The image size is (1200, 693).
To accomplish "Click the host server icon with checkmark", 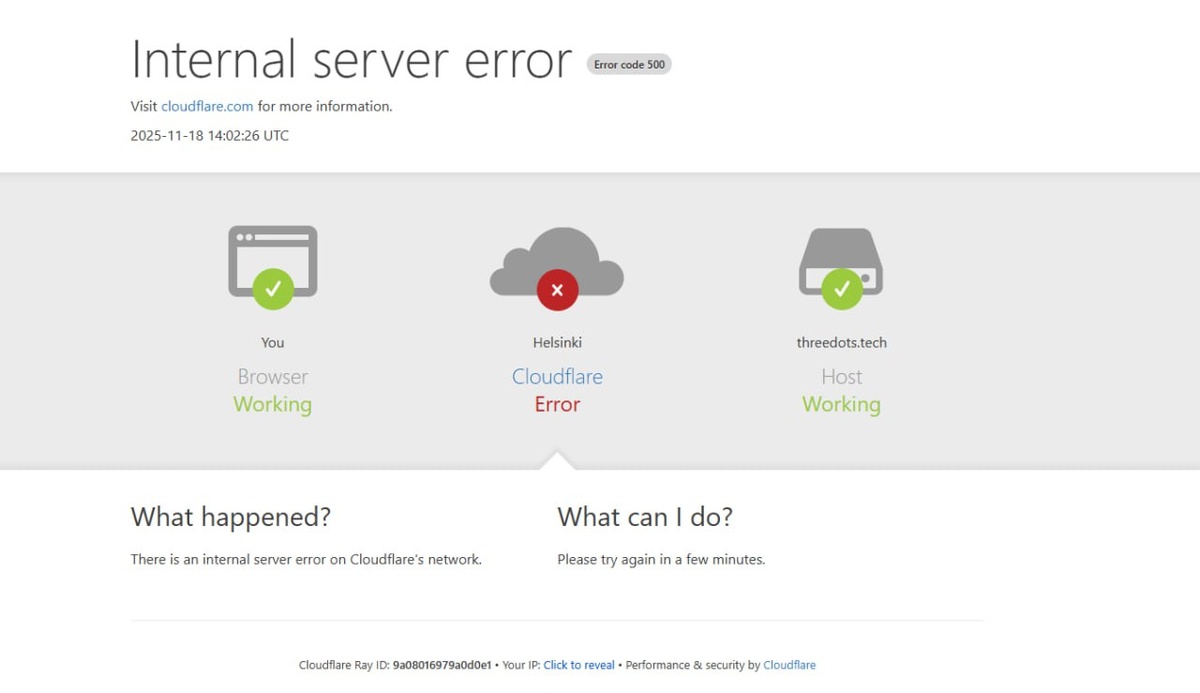I will (841, 268).
